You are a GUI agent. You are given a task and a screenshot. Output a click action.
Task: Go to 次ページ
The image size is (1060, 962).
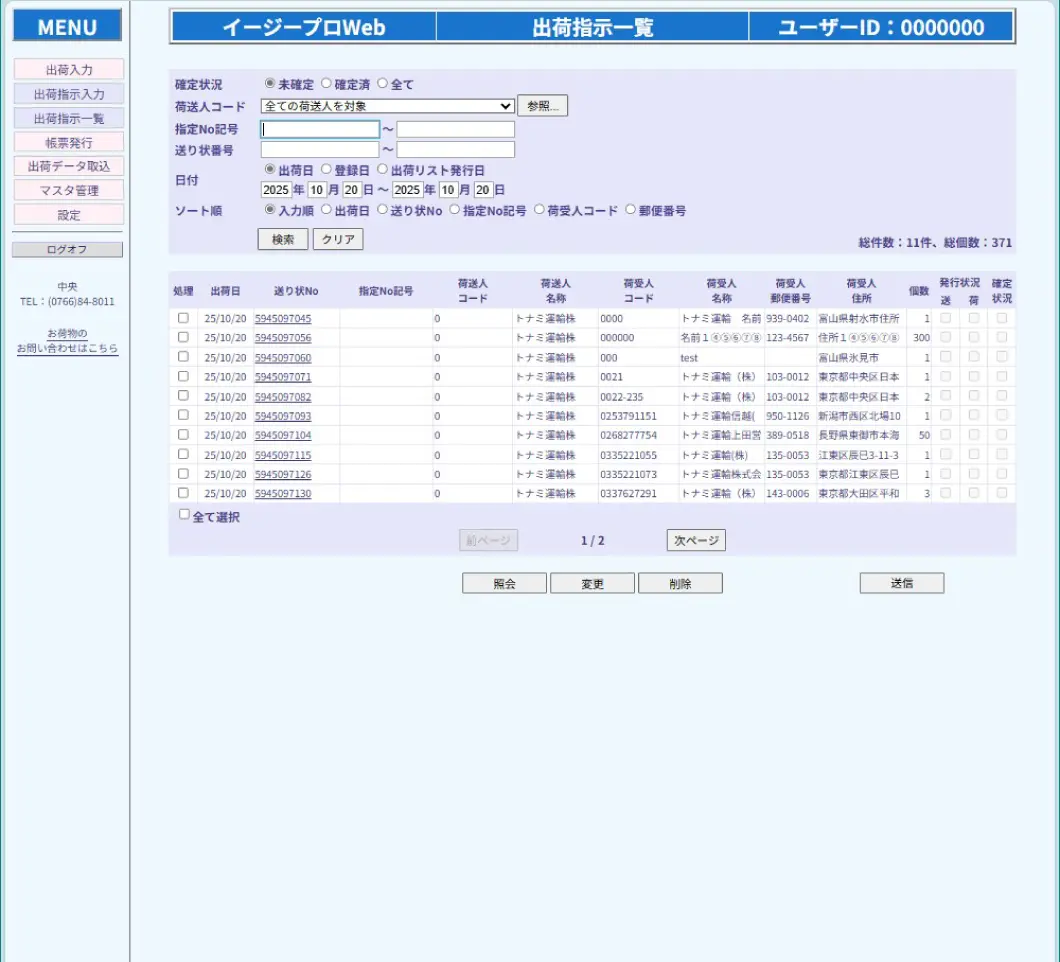tap(696, 541)
